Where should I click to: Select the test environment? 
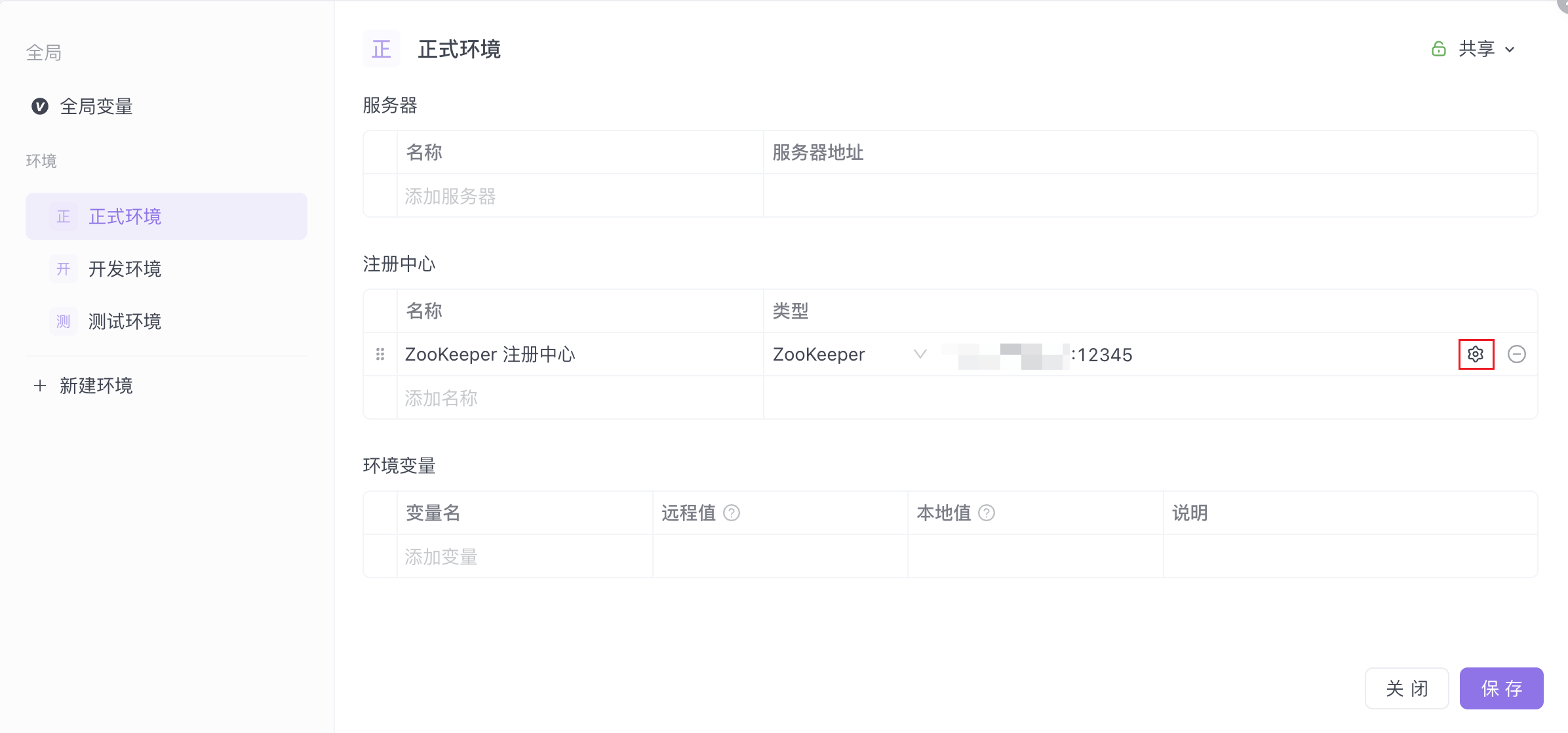click(x=125, y=321)
